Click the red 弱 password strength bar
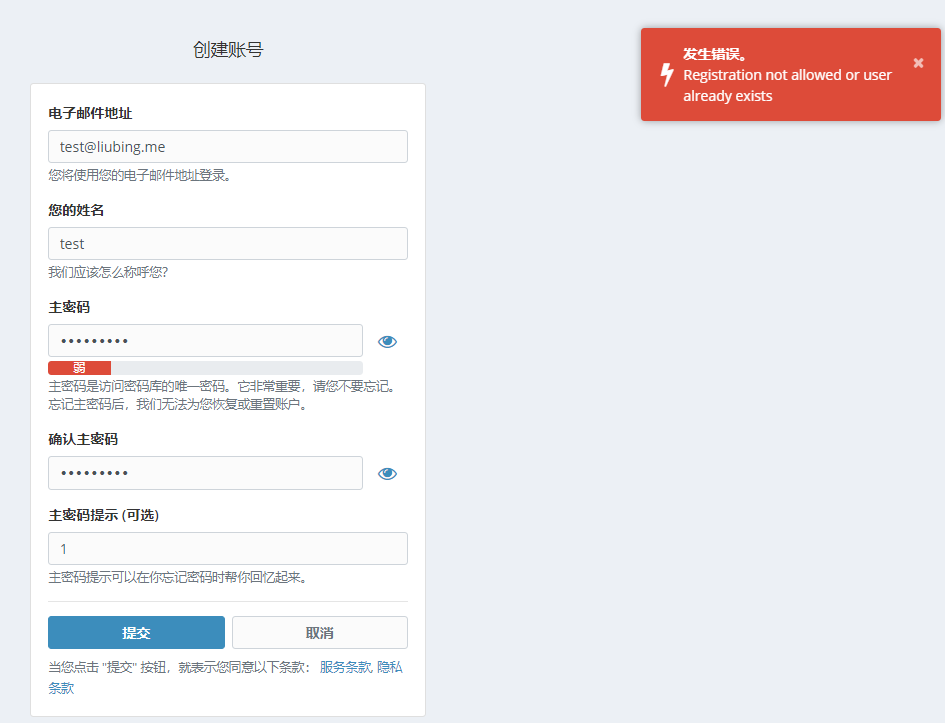The height and width of the screenshot is (723, 945). pos(79,368)
